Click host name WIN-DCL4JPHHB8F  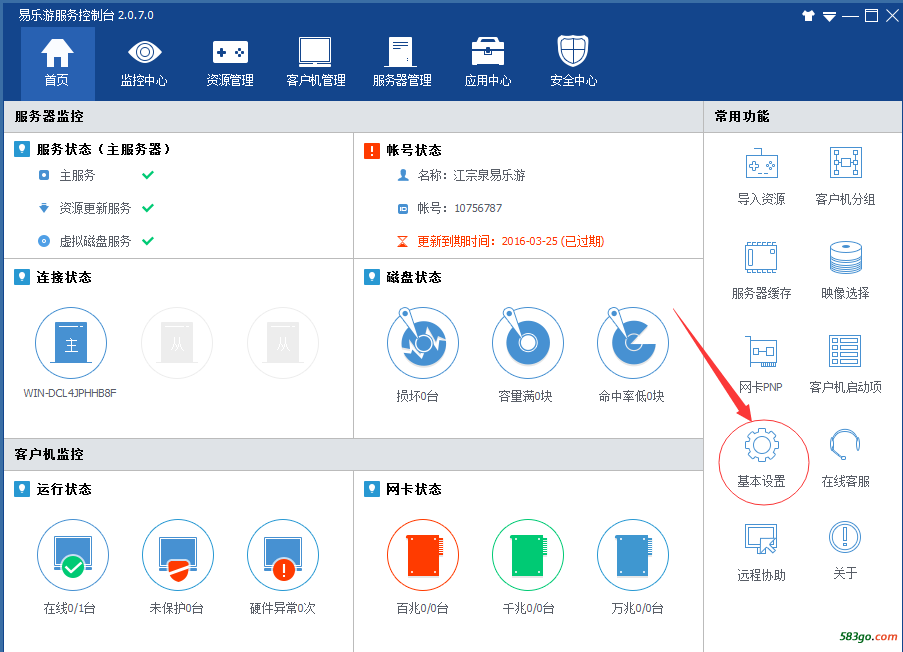coord(70,393)
